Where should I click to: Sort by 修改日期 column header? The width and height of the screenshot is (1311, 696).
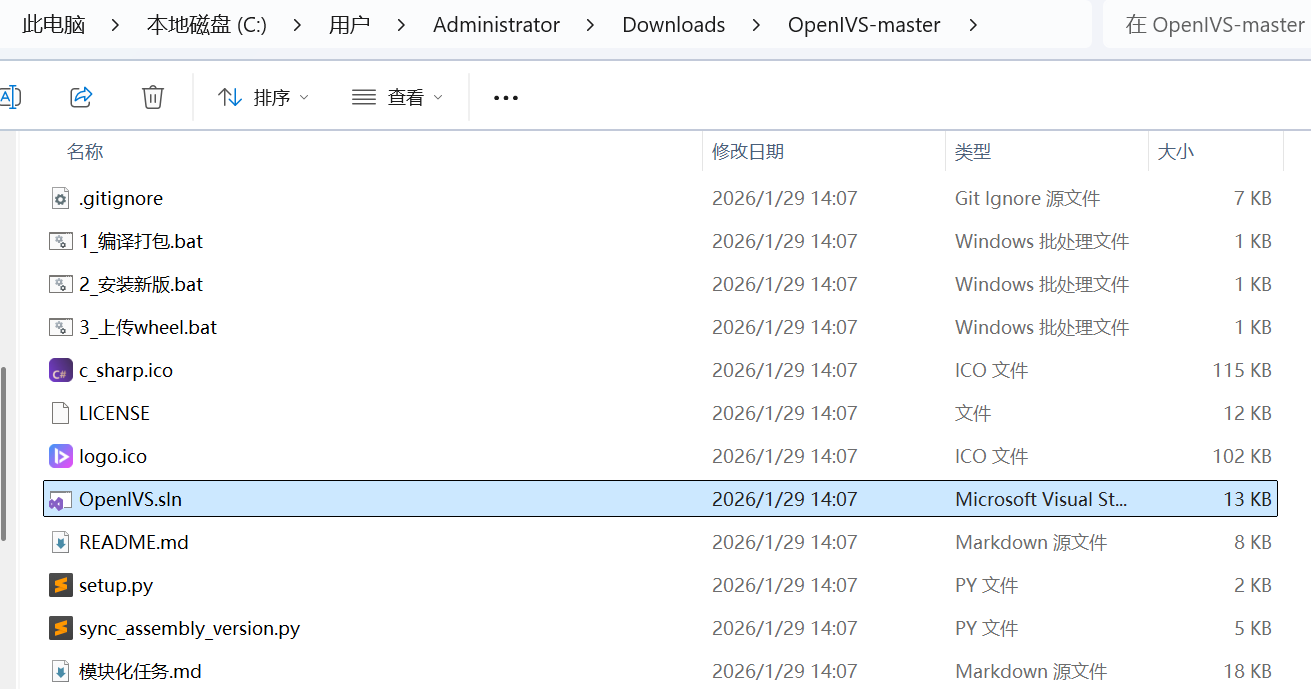(x=748, y=152)
